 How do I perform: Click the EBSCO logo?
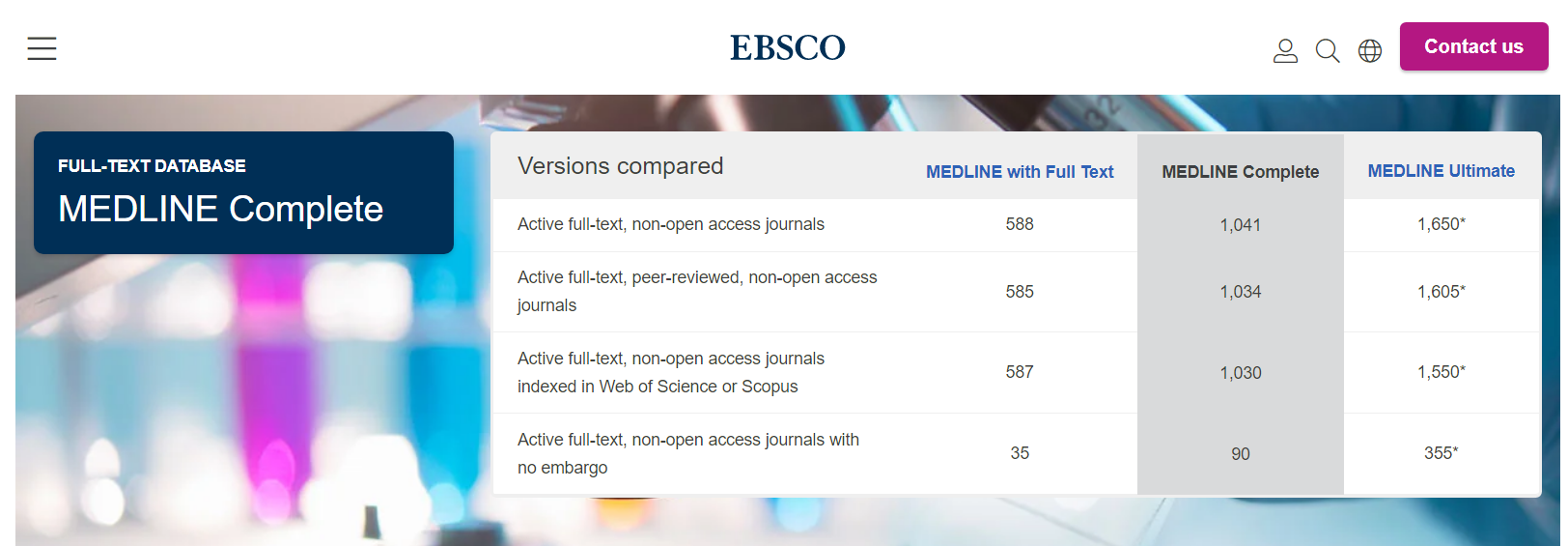(x=787, y=47)
